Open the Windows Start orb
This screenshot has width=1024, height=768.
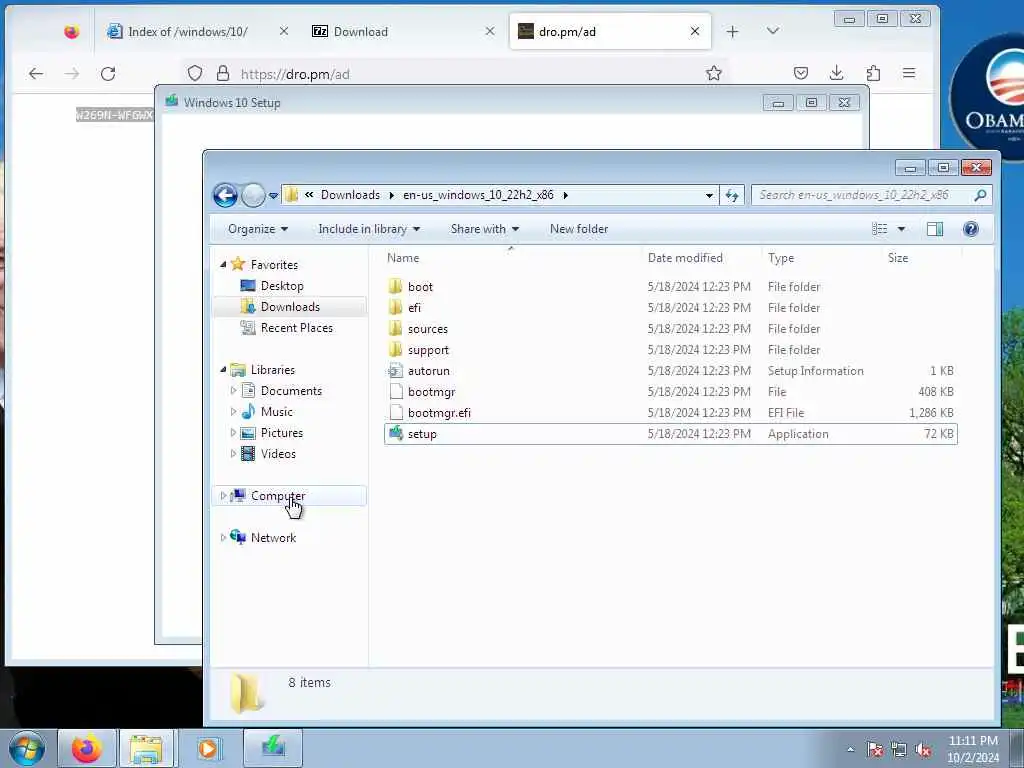[x=27, y=748]
